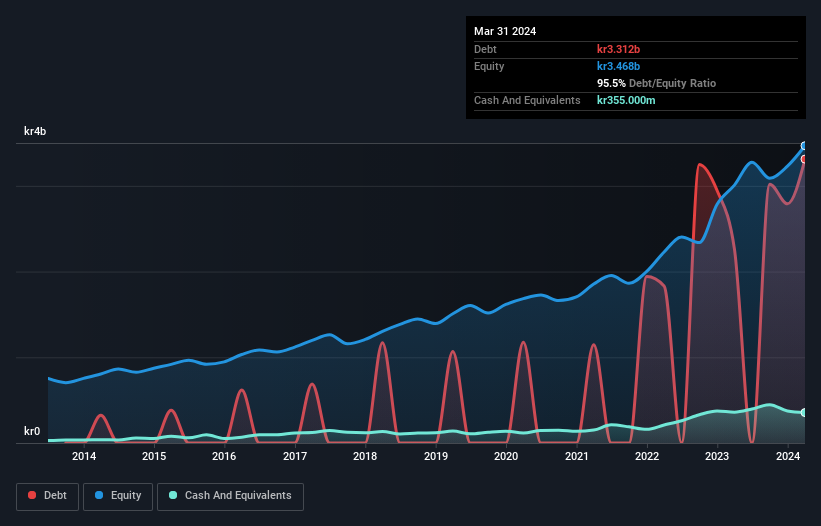Click the 2017 x-axis label
This screenshot has height=526, width=821.
pos(295,456)
